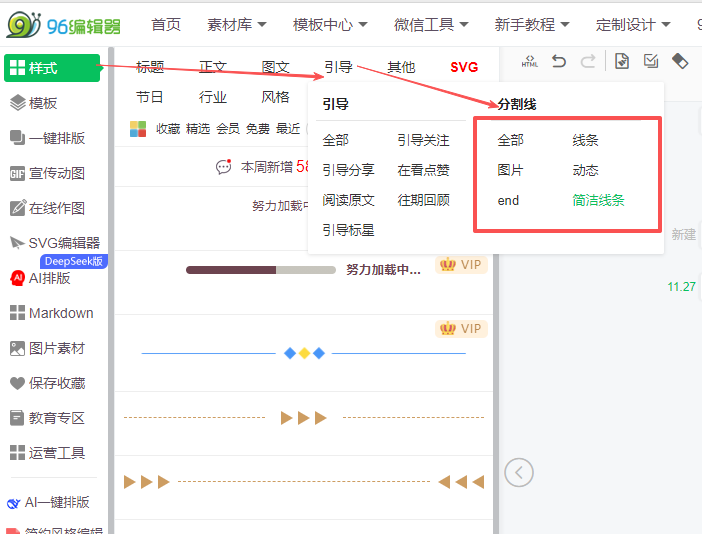Click the collapse panel left-arrow circle
702x534 pixels.
tap(518, 472)
